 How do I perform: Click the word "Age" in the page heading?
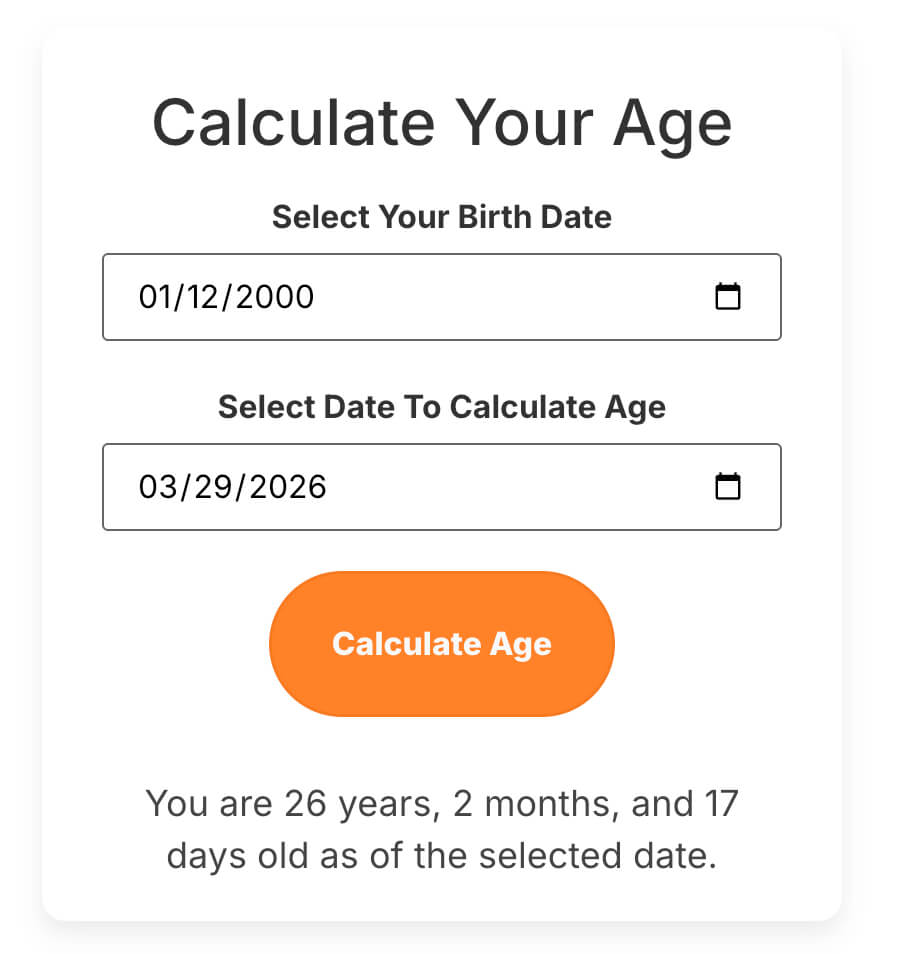click(x=672, y=123)
